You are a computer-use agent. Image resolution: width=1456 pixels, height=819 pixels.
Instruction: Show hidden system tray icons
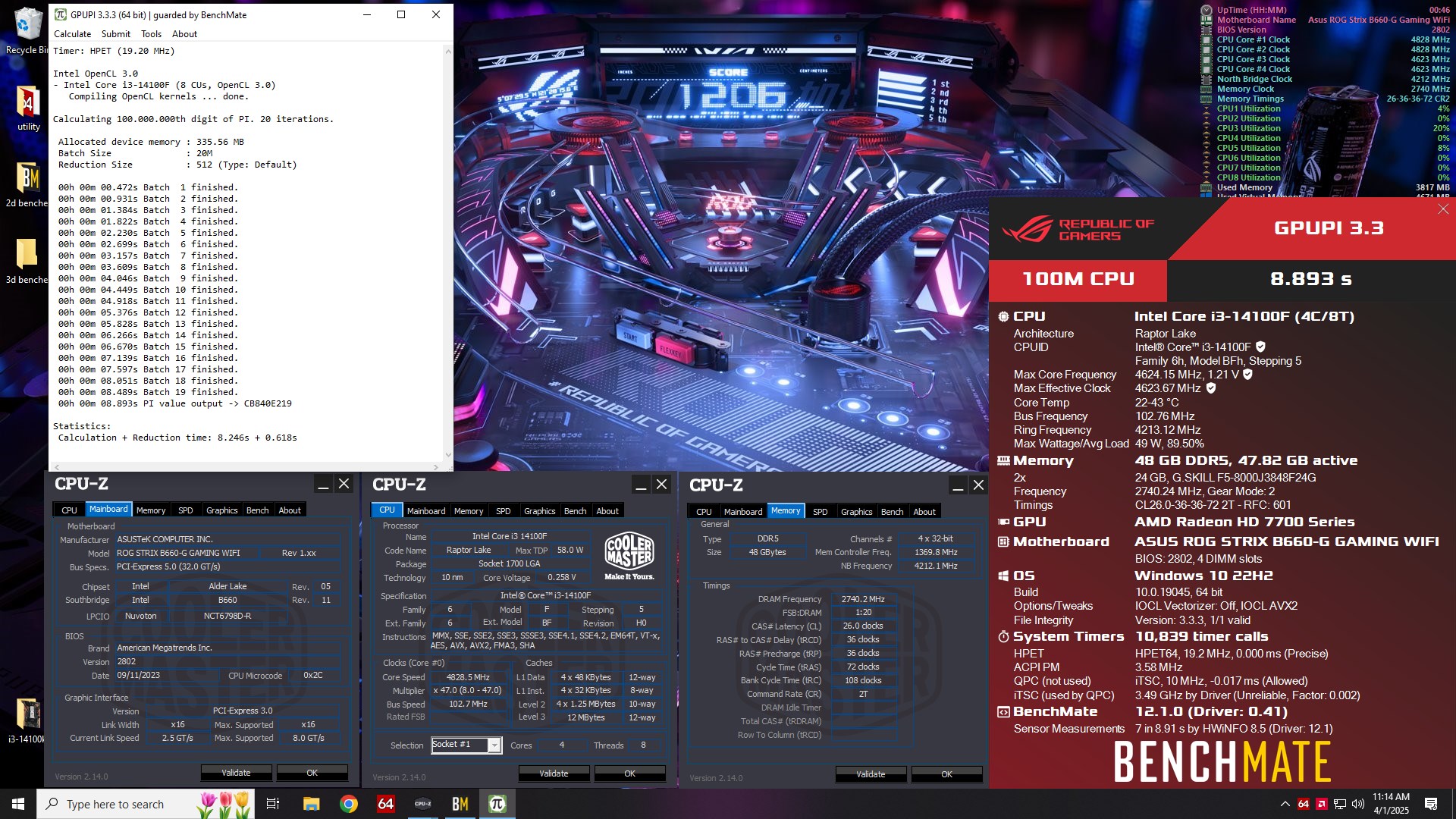(x=1285, y=804)
